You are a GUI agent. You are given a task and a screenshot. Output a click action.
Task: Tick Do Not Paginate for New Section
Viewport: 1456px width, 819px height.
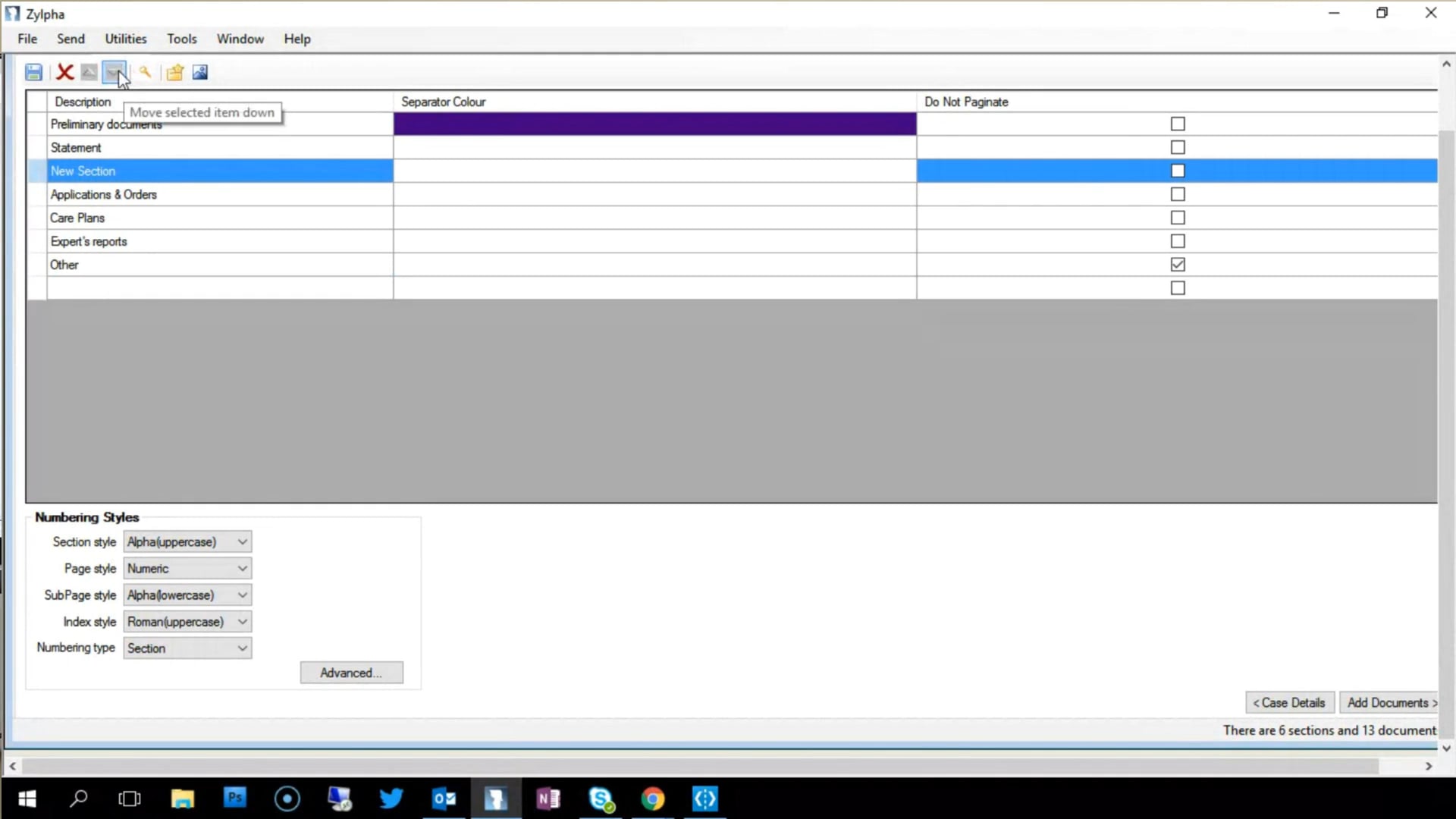pyautogui.click(x=1178, y=171)
